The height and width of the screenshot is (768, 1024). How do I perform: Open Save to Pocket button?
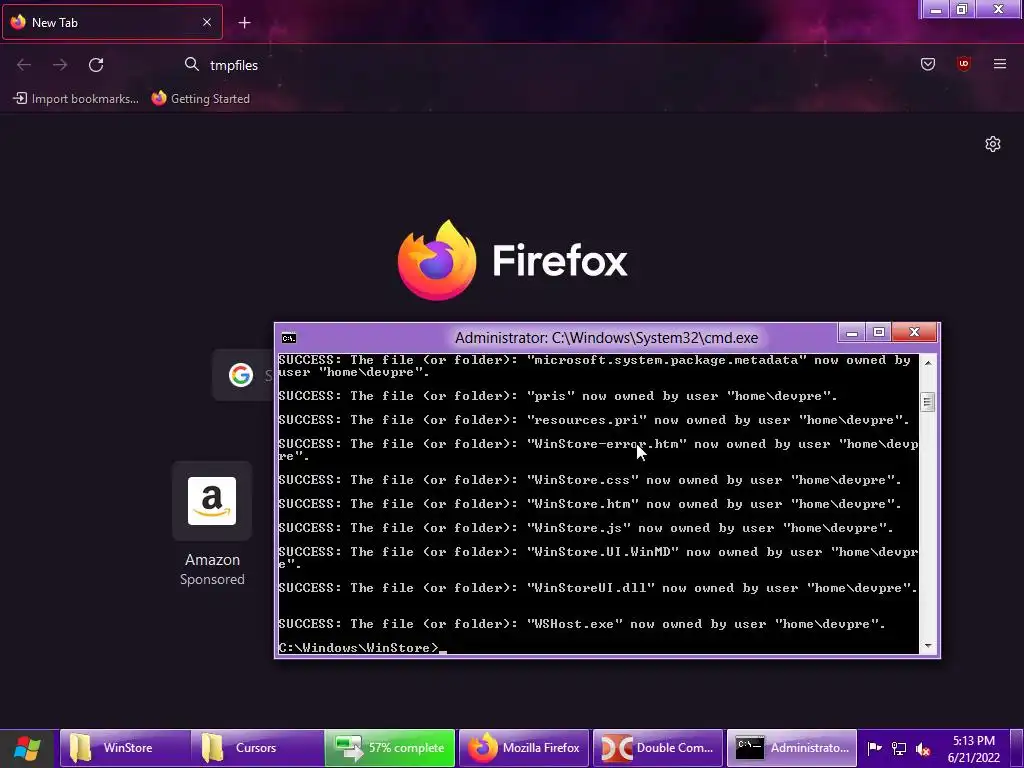[x=928, y=64]
